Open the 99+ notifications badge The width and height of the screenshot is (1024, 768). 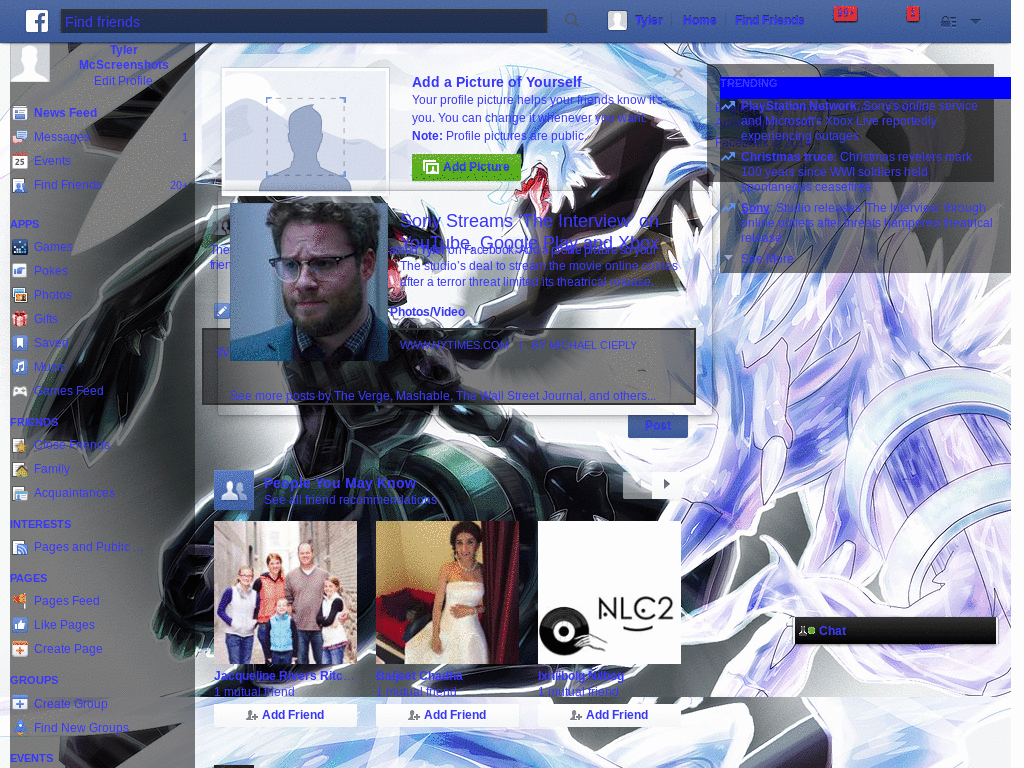[x=845, y=14]
